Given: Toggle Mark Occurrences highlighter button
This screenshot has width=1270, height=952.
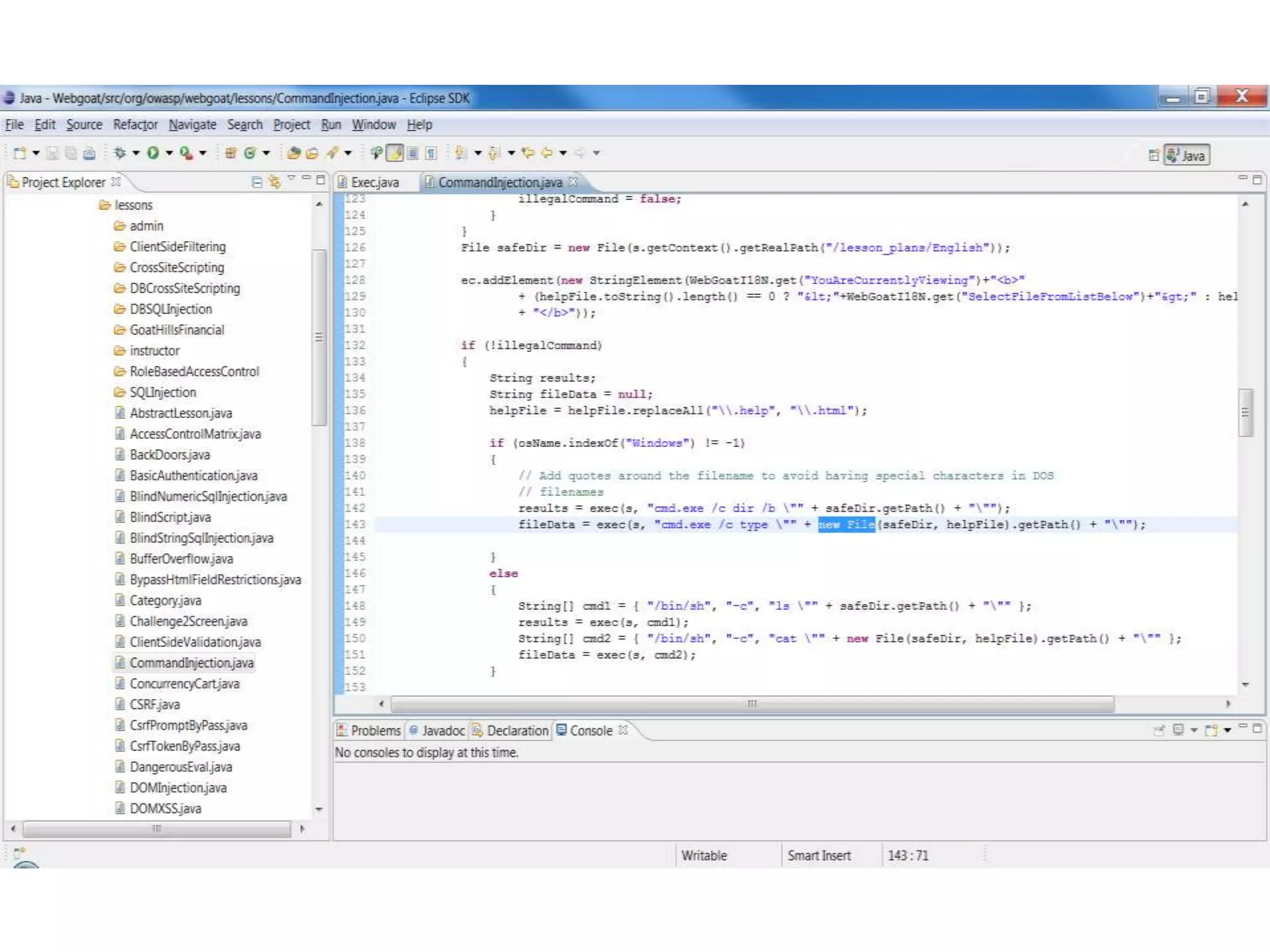Looking at the screenshot, I should click(x=395, y=152).
